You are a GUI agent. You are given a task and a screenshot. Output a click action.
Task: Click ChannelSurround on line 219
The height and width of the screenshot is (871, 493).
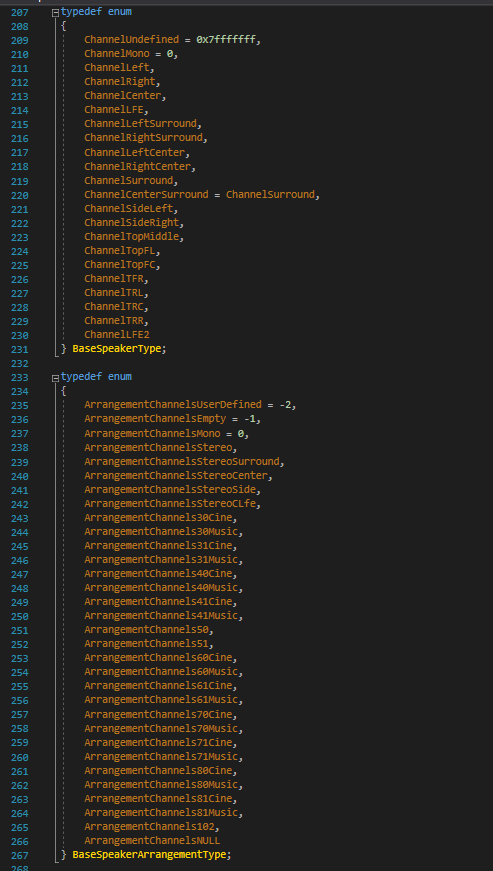(x=128, y=181)
